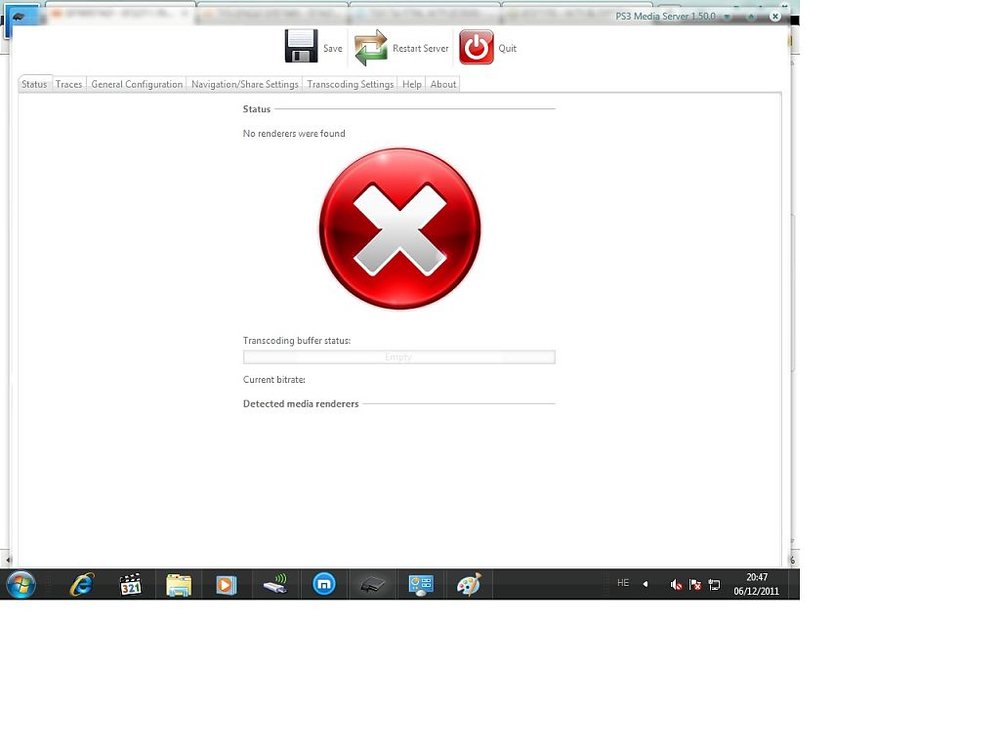Open the Maxthon browser taskbar icon
Viewport: 1000px width, 750px height.
tap(324, 584)
